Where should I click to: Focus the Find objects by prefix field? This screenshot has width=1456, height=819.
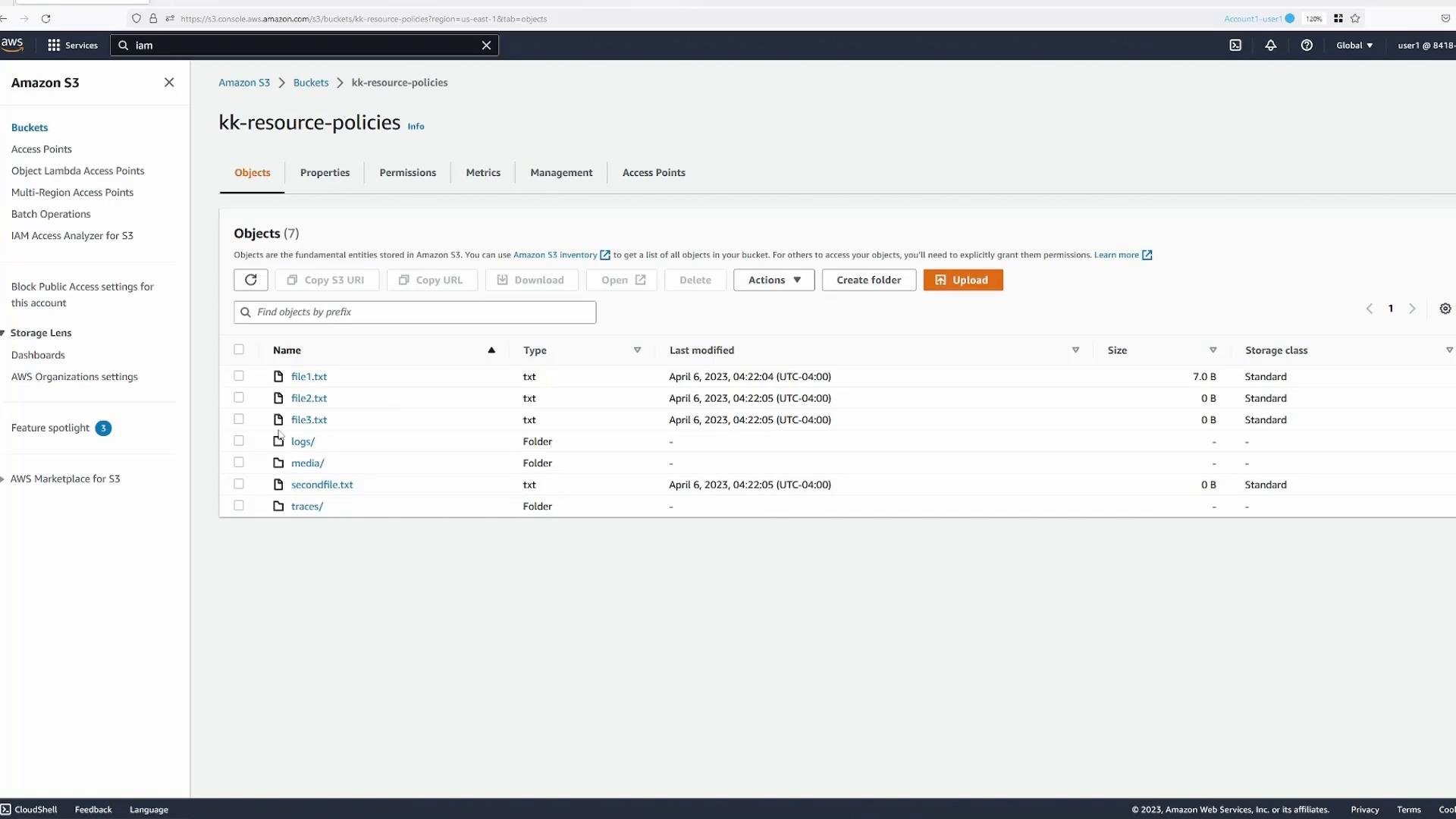click(415, 312)
